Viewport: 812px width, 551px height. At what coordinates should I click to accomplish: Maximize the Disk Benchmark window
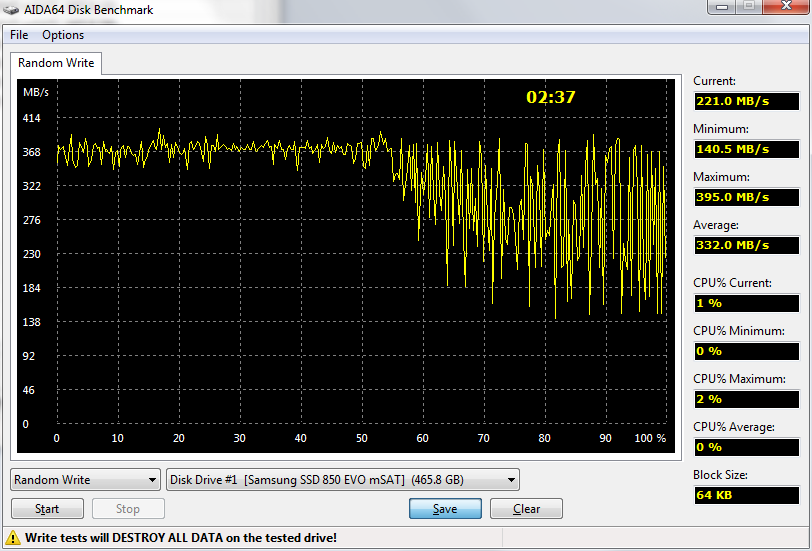point(749,6)
